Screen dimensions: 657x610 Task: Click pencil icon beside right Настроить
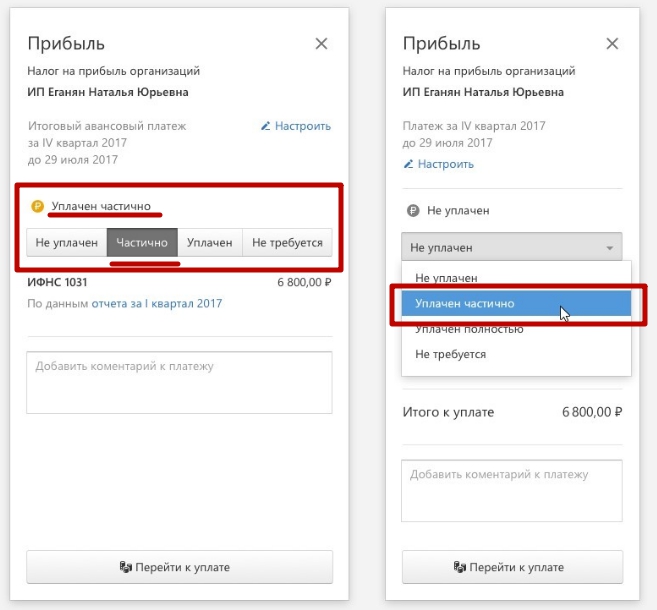(408, 164)
